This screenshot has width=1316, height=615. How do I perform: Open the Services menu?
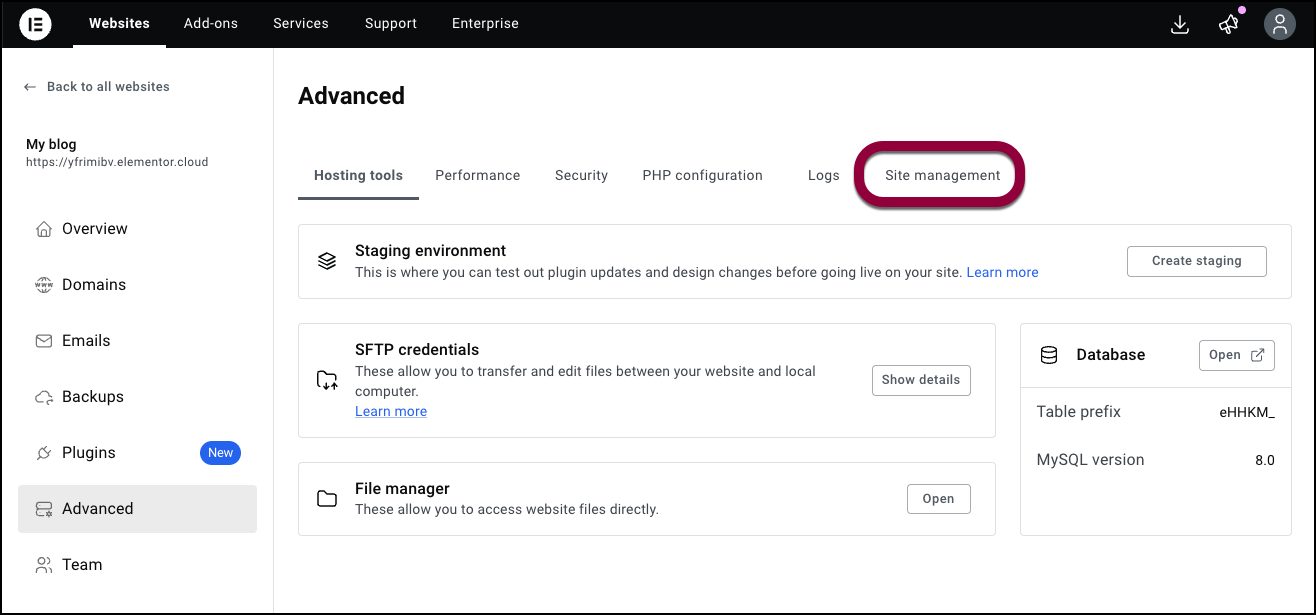(x=301, y=23)
